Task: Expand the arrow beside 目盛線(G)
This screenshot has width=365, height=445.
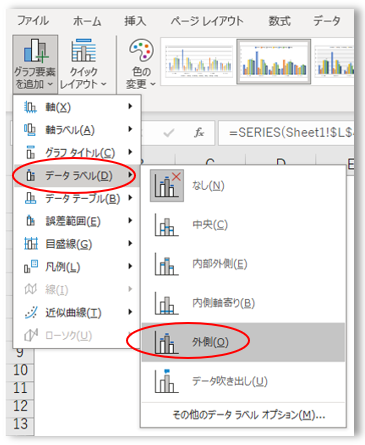Action: [x=130, y=243]
